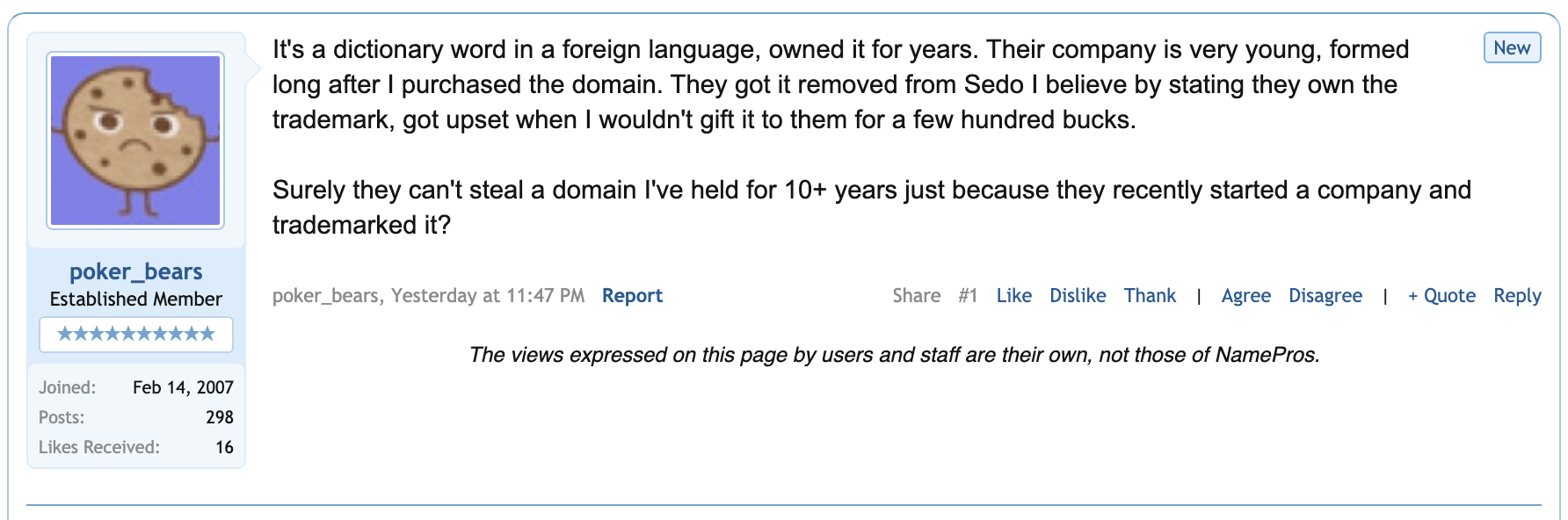1568x520 pixels.
Task: Mark Disagree on the post
Action: click(x=1325, y=296)
